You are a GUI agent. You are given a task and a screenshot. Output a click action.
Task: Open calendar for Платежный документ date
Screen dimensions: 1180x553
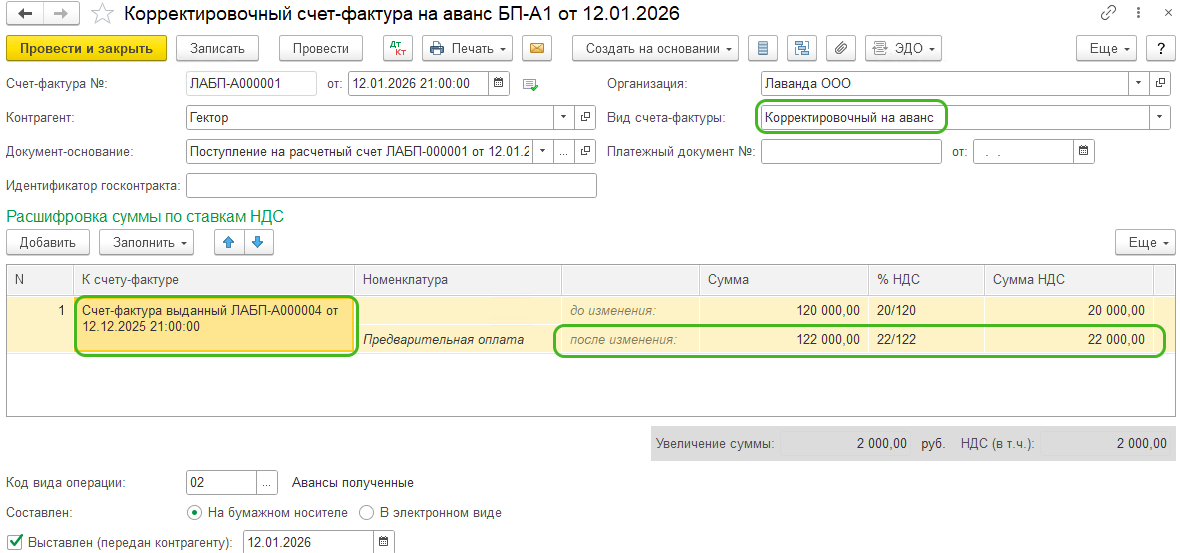point(1084,151)
